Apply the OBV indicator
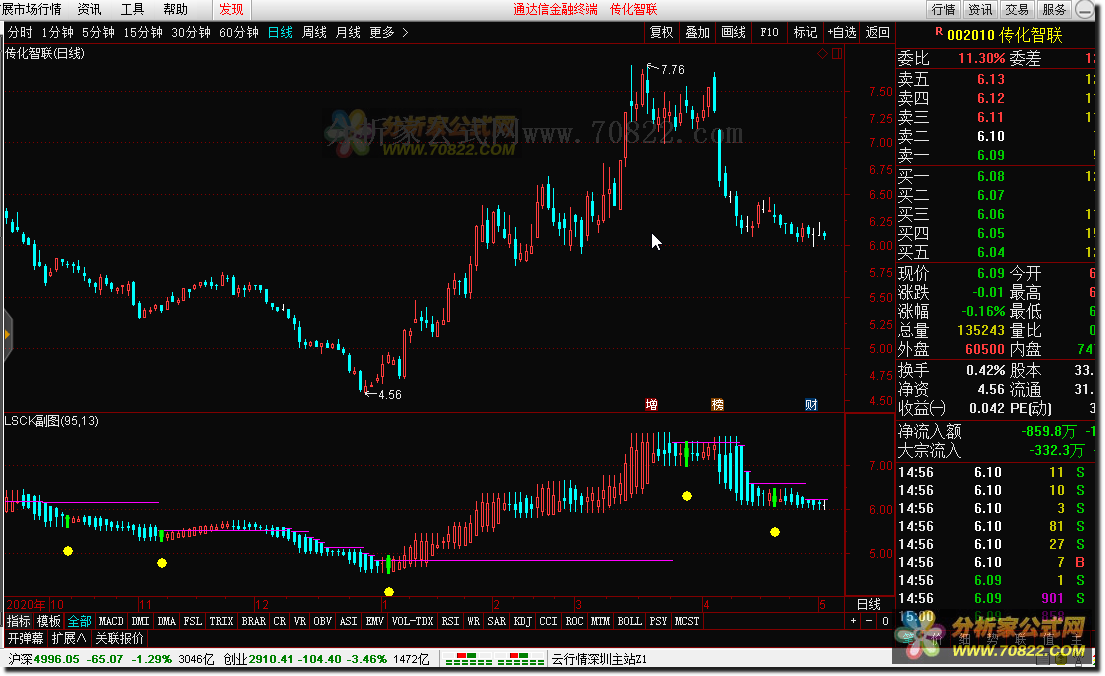The height and width of the screenshot is (676, 1105). [323, 621]
